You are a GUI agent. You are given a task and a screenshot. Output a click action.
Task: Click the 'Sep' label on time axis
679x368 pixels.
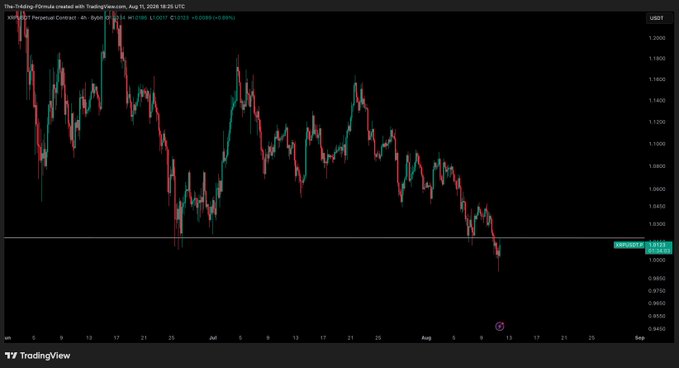point(640,338)
